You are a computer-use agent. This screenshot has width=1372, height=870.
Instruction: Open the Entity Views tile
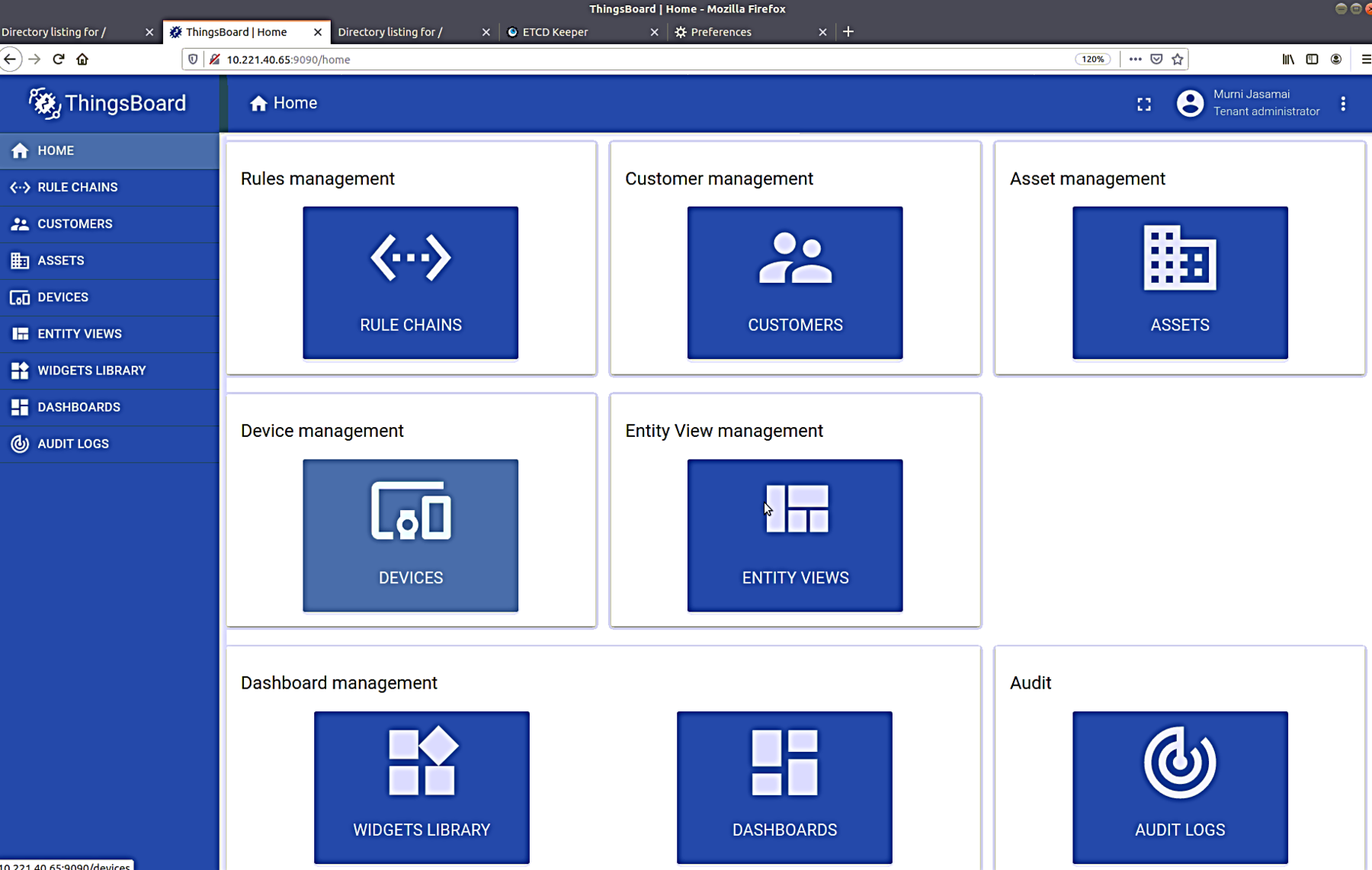click(794, 535)
